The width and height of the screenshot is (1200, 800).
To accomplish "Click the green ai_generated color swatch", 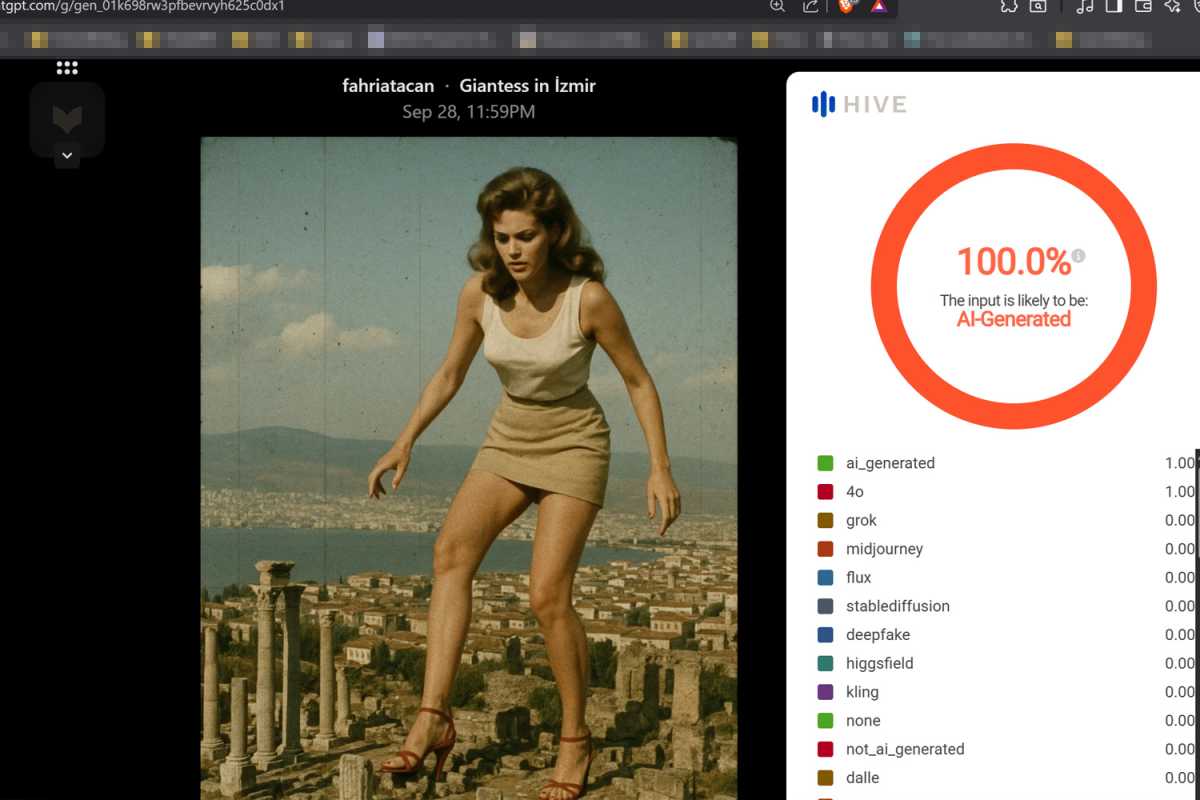I will (x=825, y=463).
